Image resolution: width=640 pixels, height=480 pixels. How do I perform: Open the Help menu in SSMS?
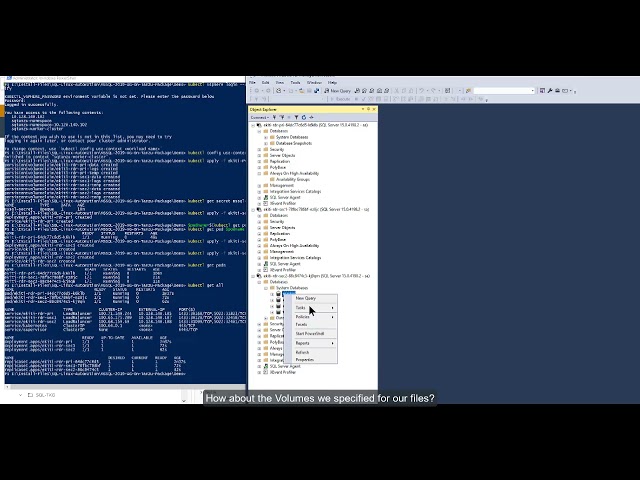tap(332, 82)
